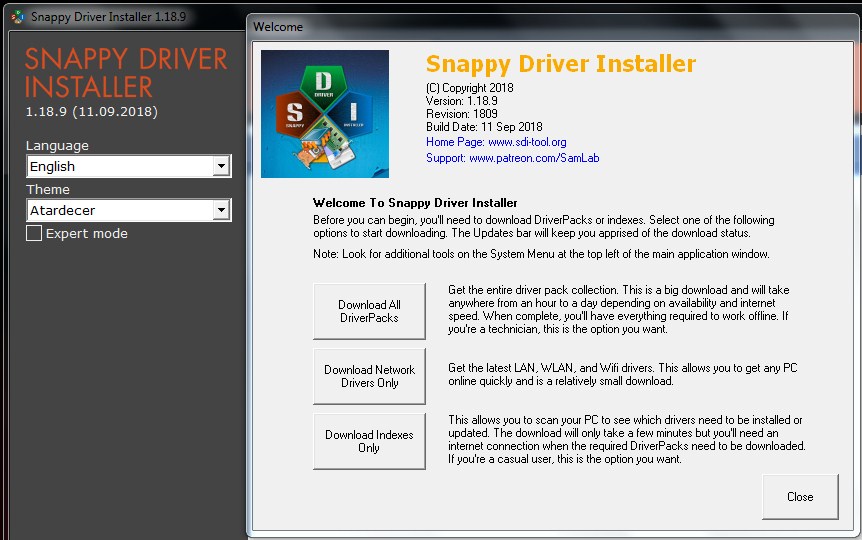Click the "Get the latest LAN, WLAN" description
The height and width of the screenshot is (540, 862).
pyautogui.click(x=622, y=374)
